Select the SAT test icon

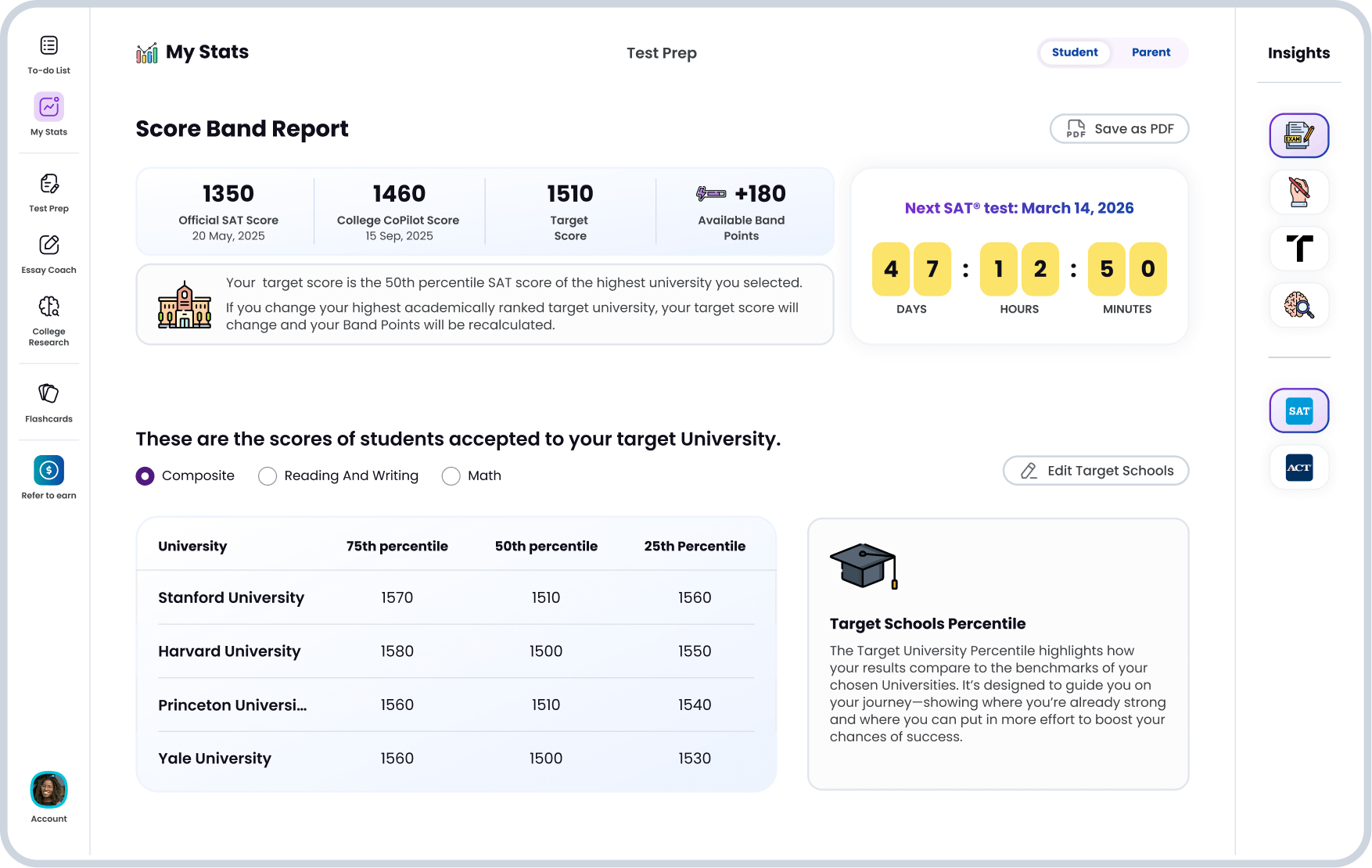pos(1298,411)
